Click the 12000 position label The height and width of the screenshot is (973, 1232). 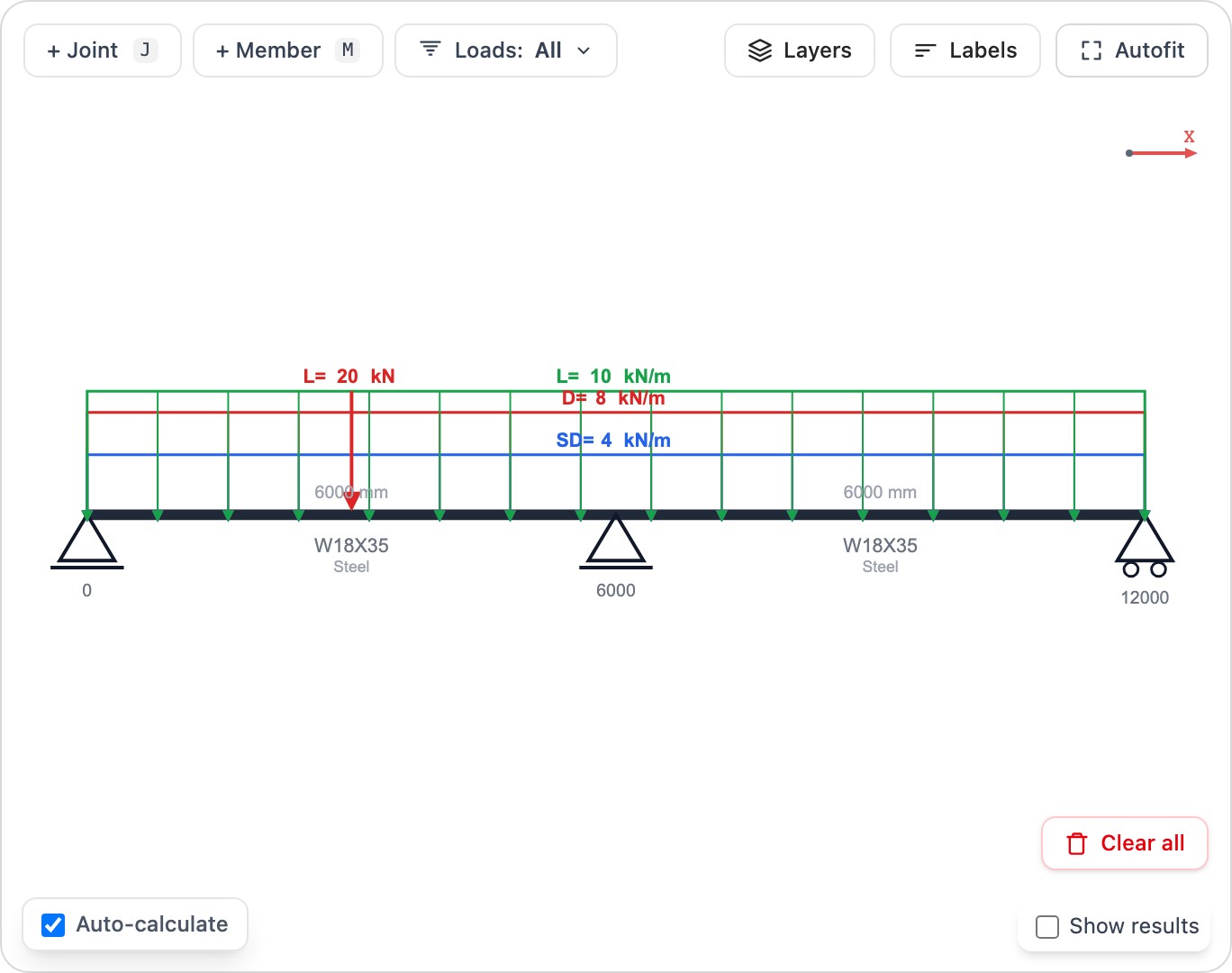pyautogui.click(x=1145, y=597)
